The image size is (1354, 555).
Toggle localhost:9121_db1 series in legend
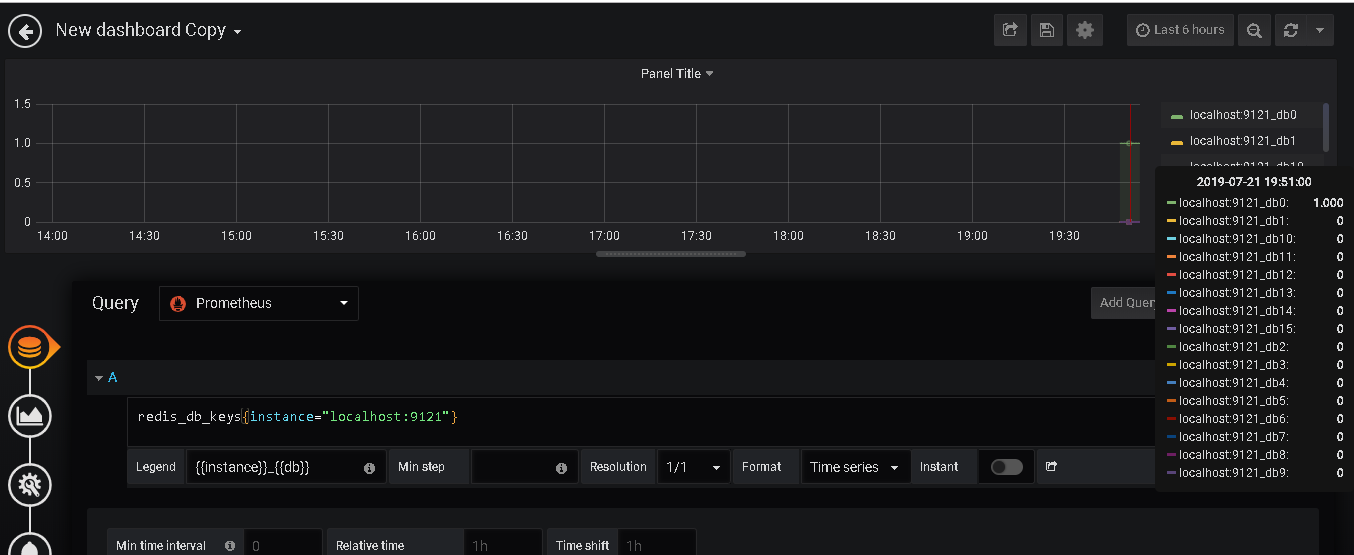(1243, 141)
